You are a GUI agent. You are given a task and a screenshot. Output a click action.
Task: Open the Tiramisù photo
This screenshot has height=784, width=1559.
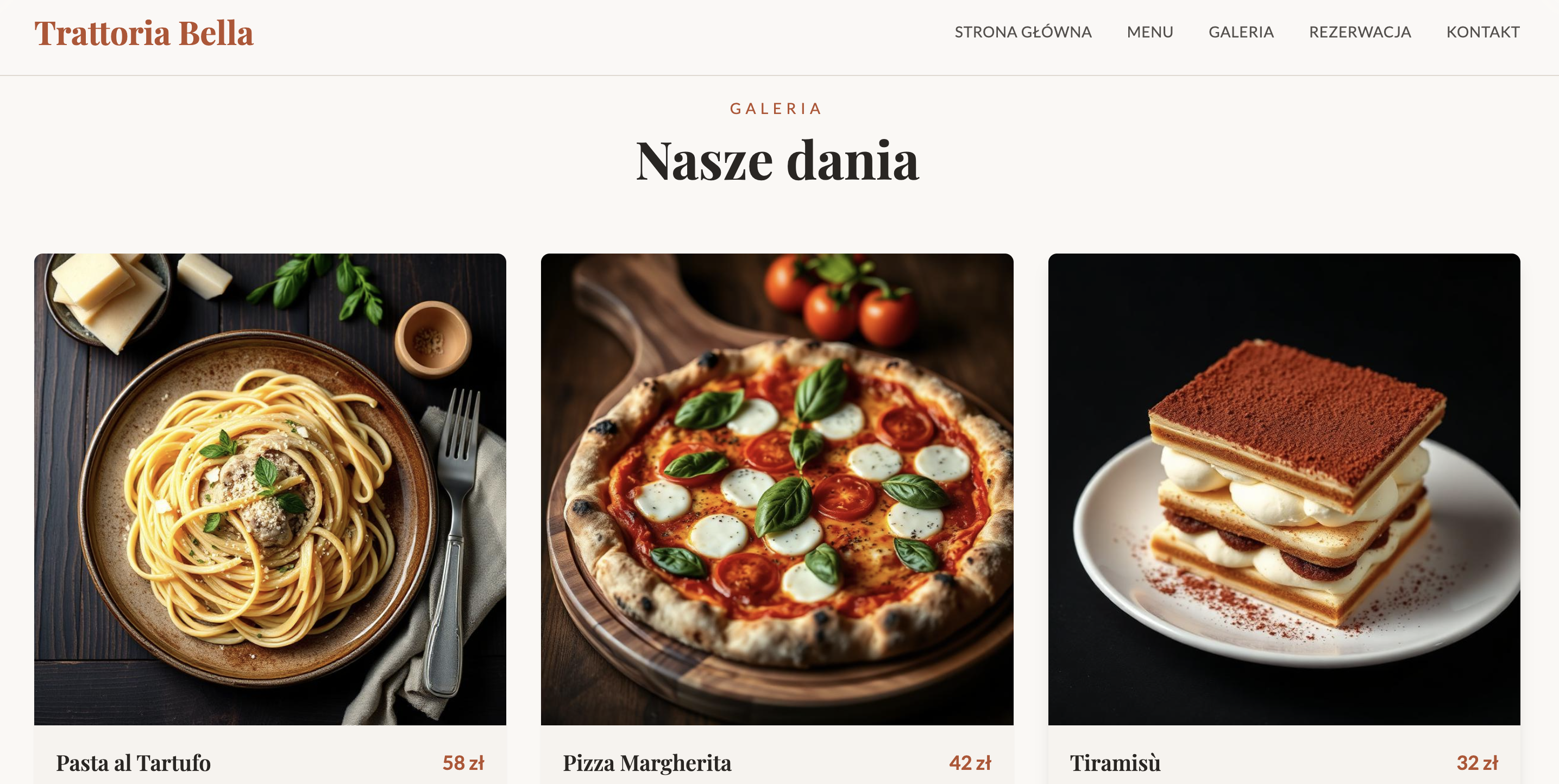tap(1284, 489)
